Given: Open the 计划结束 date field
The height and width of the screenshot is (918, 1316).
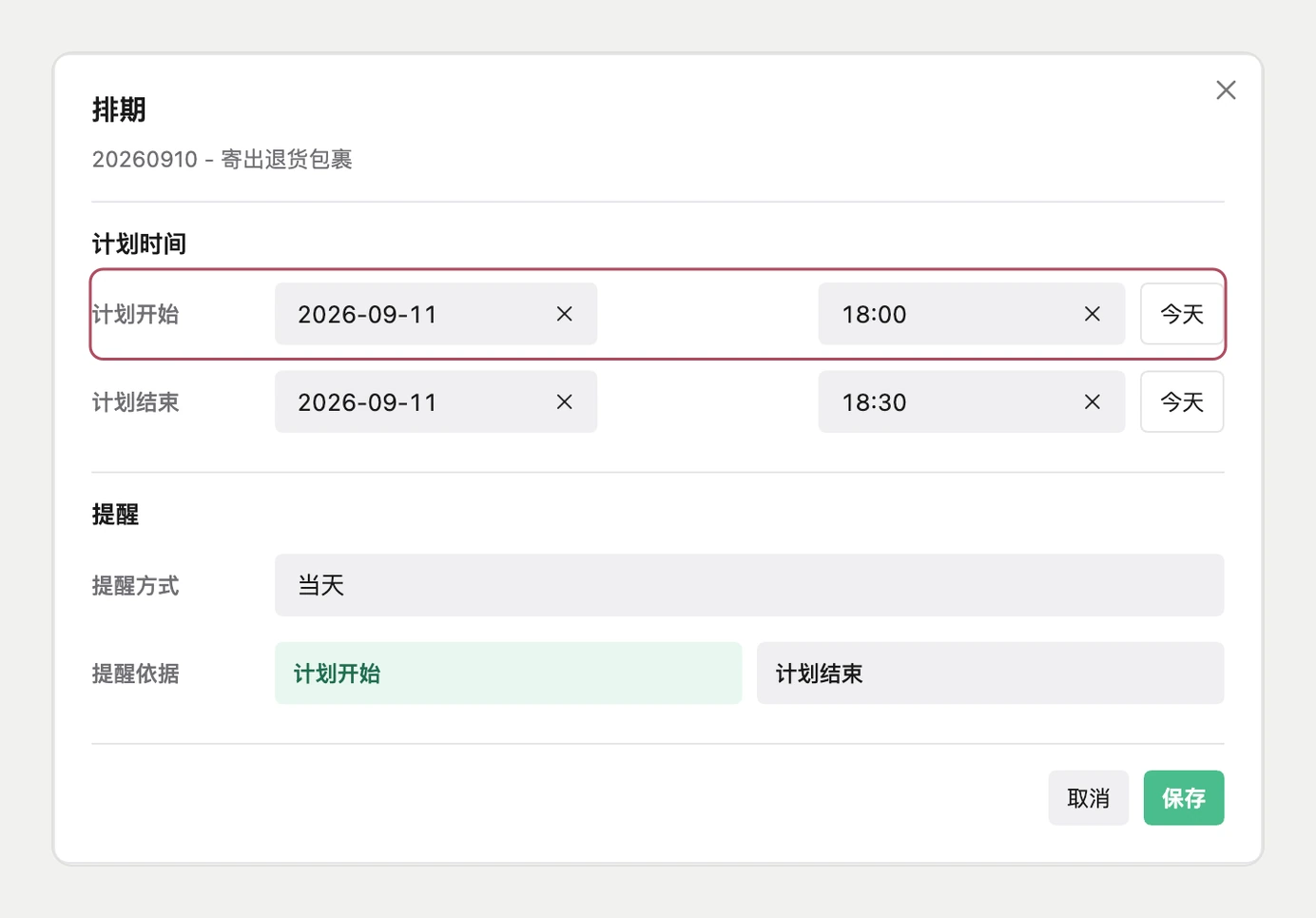Looking at the screenshot, I should point(435,402).
